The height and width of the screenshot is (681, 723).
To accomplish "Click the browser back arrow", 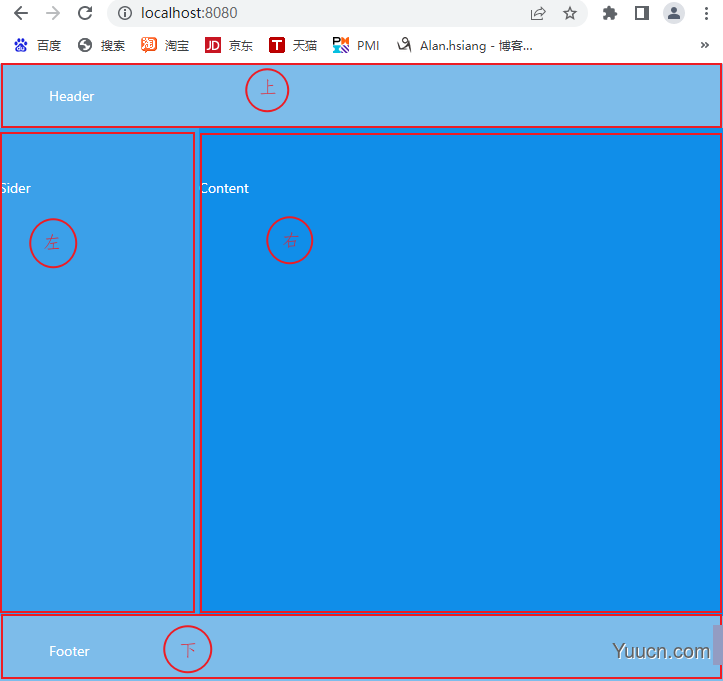I will (x=21, y=13).
